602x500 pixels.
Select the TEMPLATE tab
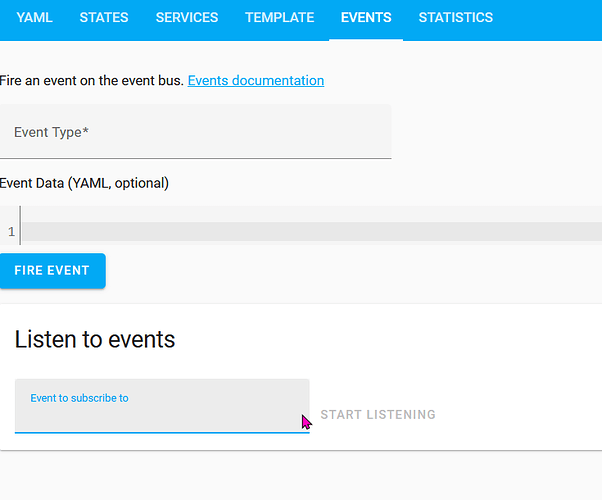[279, 18]
